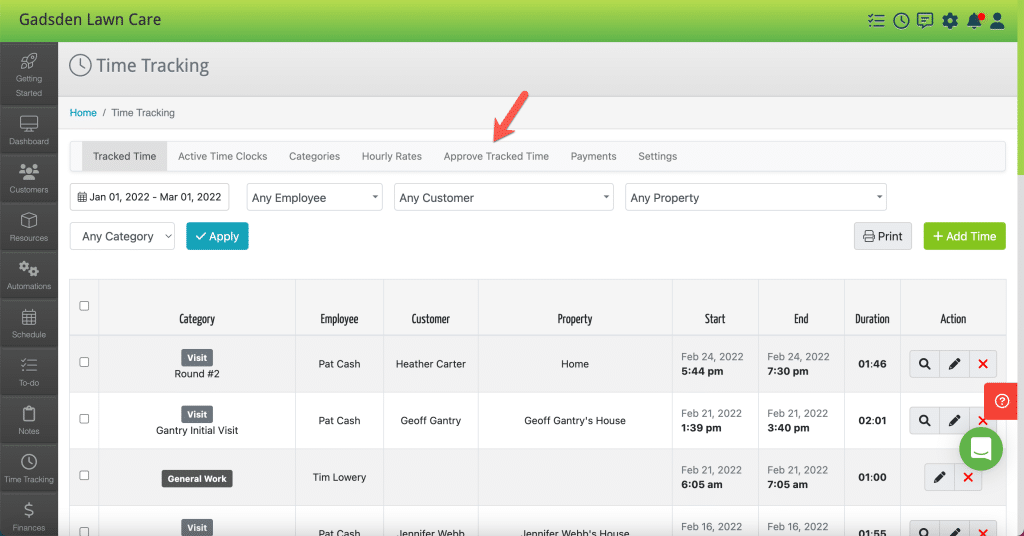The width and height of the screenshot is (1024, 536).
Task: Click the Heather Carter customer cell
Action: 431,364
